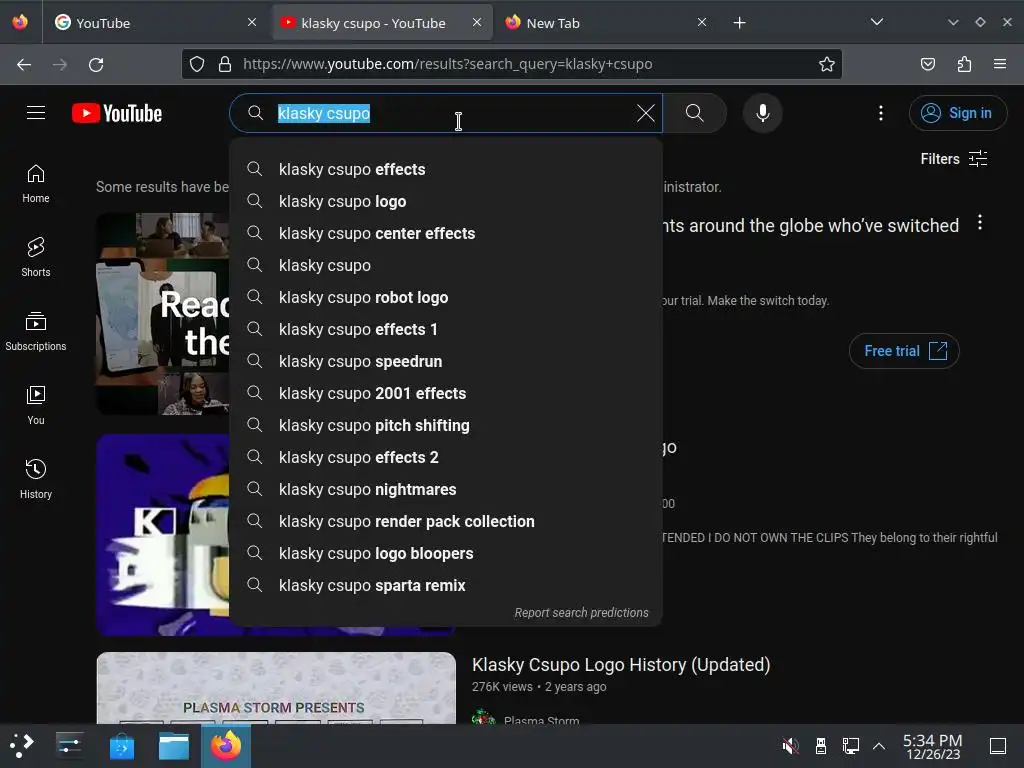Click Report search predictions link
Screen dimensions: 1024x768
(581, 613)
